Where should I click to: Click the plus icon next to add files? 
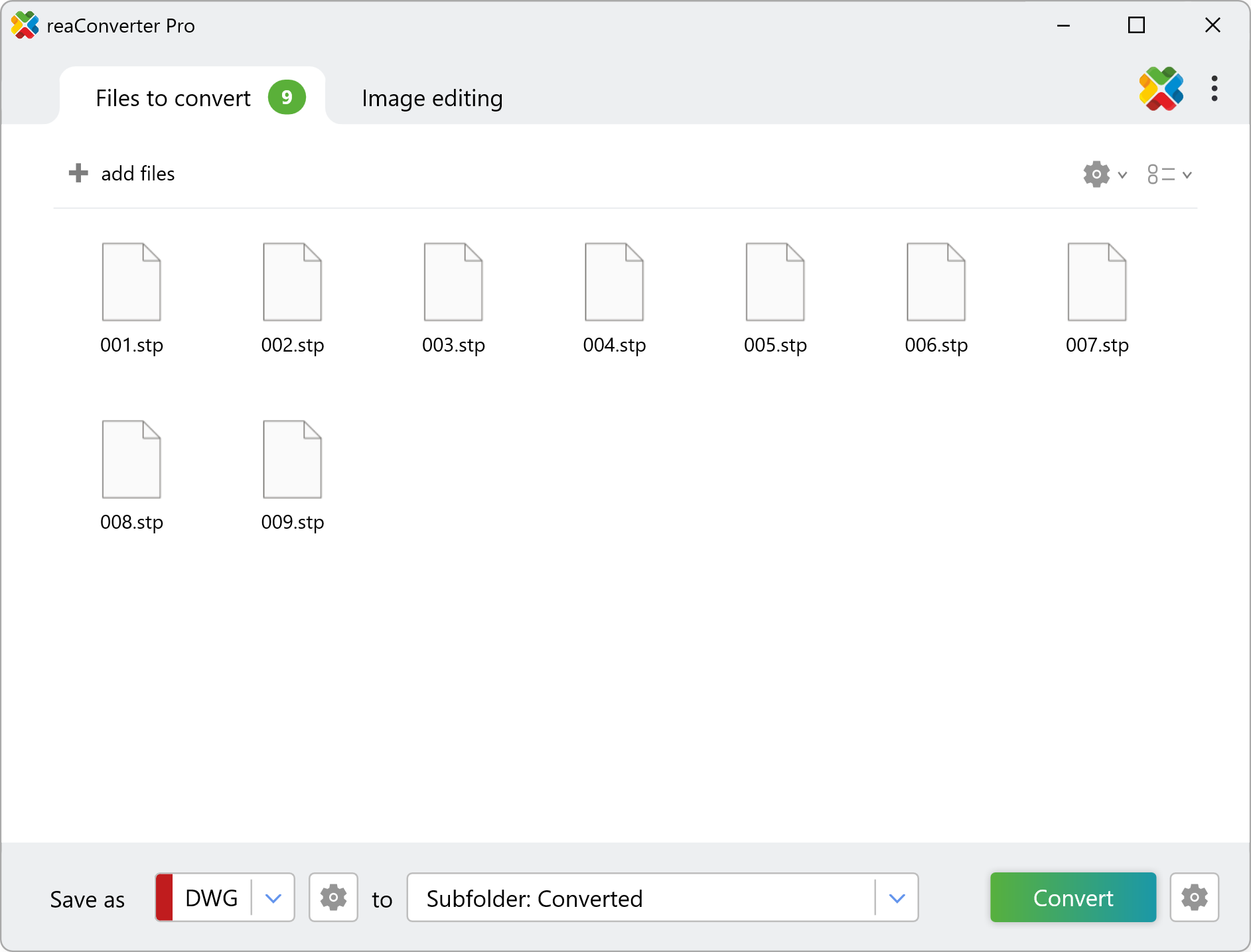pyautogui.click(x=78, y=172)
